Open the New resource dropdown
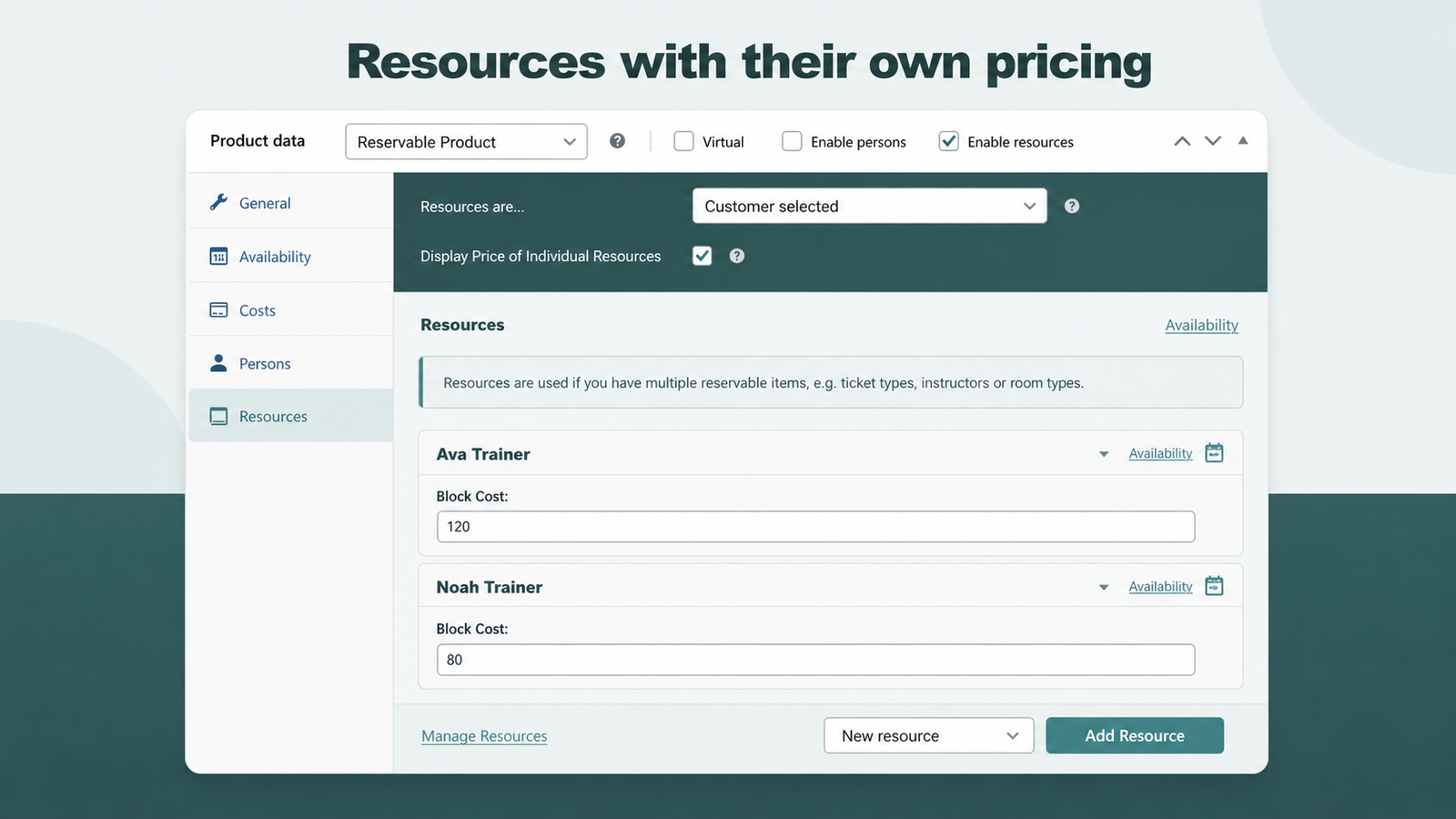Image resolution: width=1456 pixels, height=819 pixels. tap(928, 735)
